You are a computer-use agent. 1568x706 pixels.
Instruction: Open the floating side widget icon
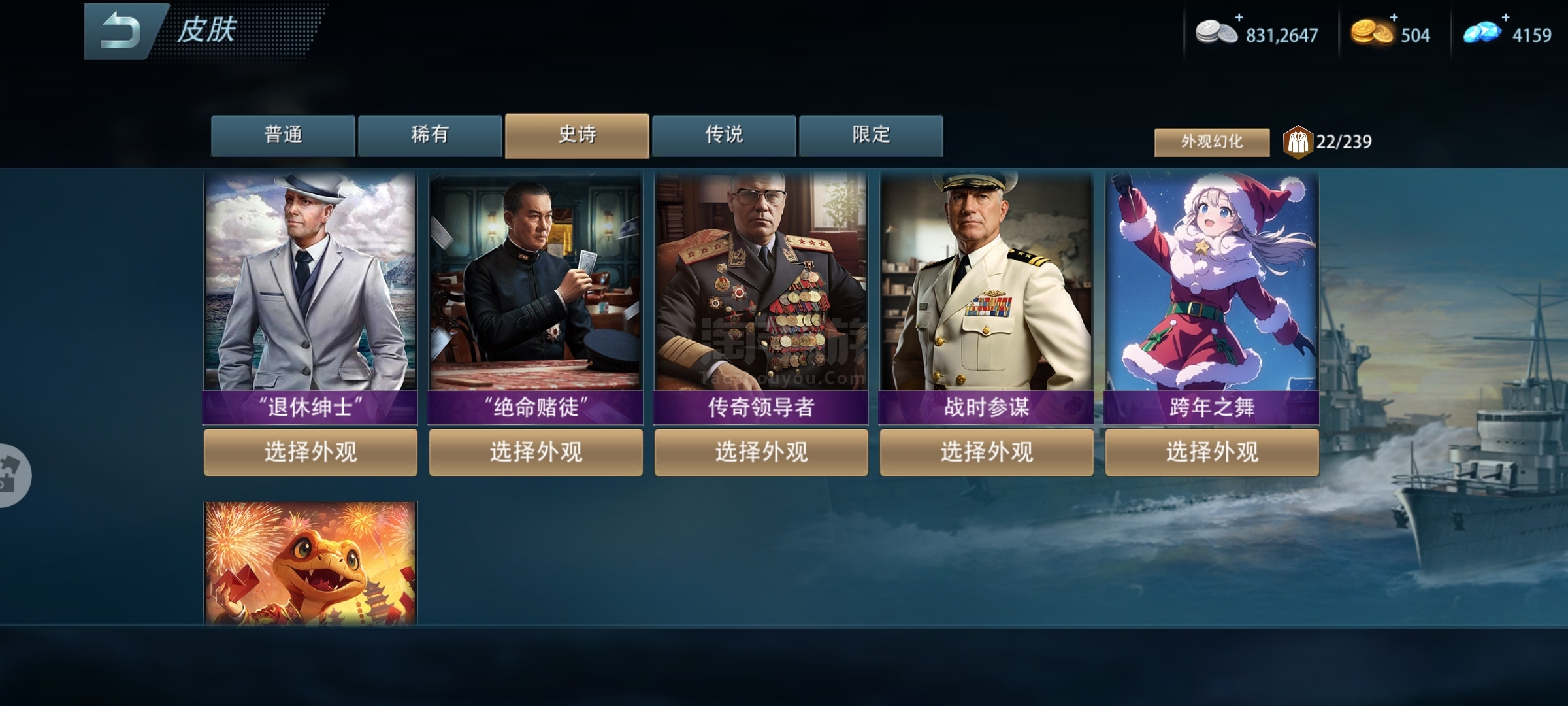tap(13, 475)
